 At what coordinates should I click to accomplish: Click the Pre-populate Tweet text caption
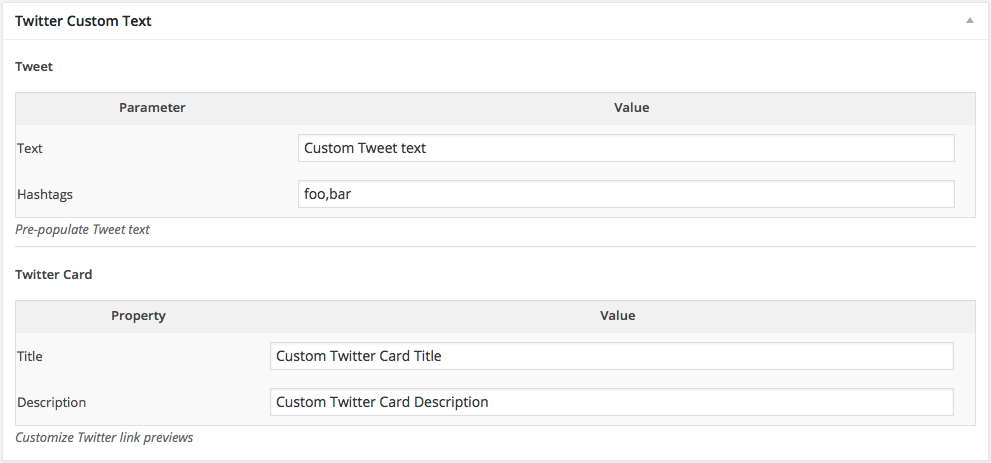pos(82,229)
